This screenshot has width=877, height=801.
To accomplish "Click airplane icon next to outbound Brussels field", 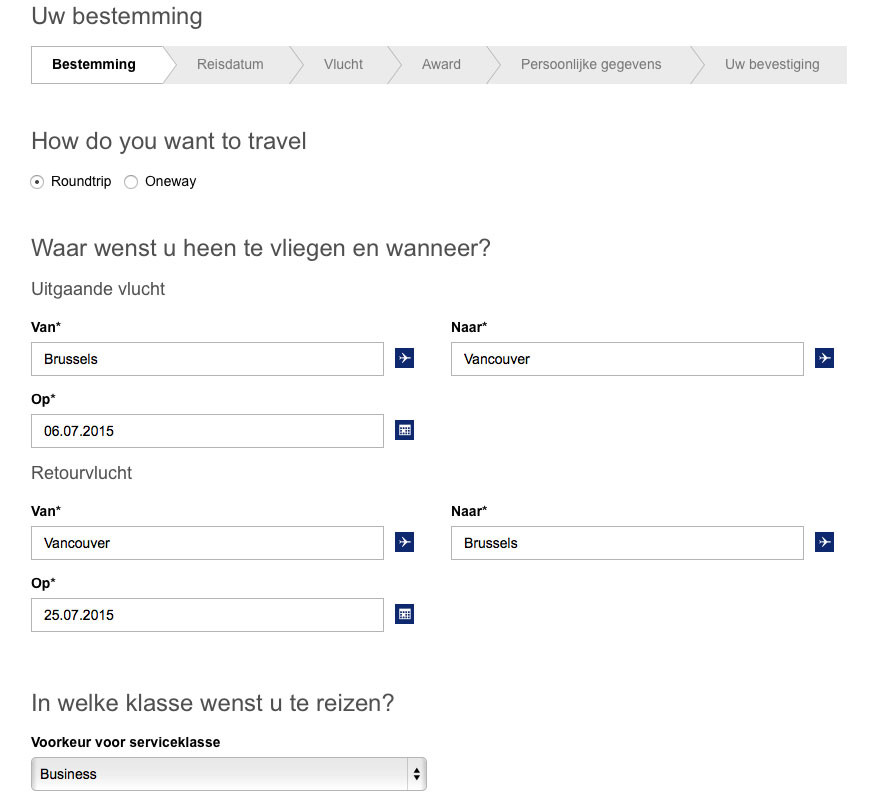I will tap(404, 358).
